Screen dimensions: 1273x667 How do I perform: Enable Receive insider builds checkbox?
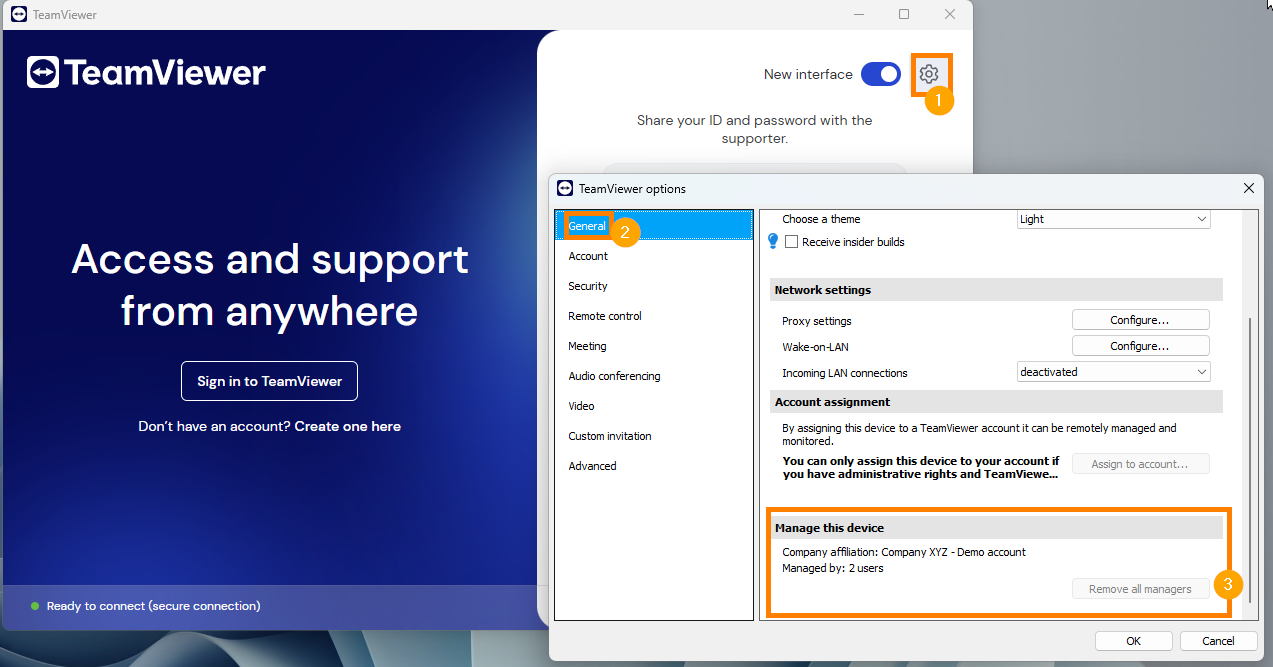(x=792, y=242)
